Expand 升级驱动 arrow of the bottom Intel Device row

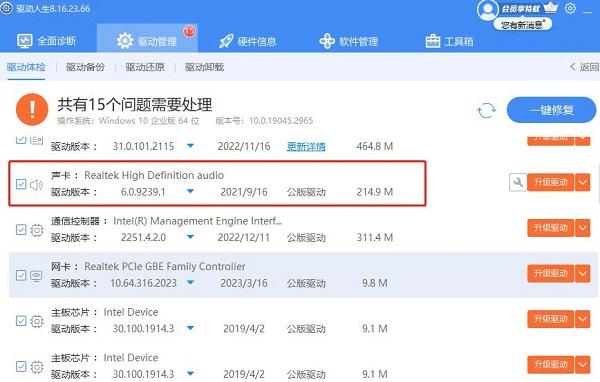(582, 364)
